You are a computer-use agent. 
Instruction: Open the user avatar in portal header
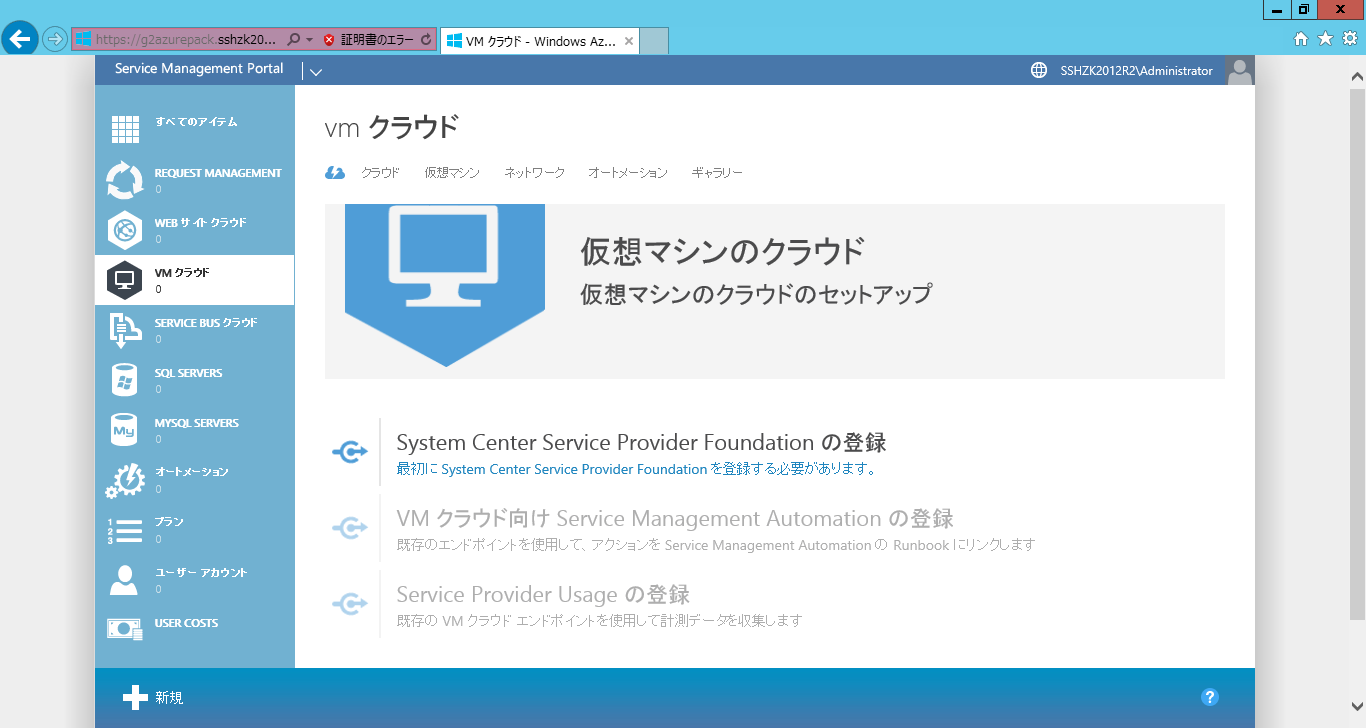click(x=1240, y=71)
